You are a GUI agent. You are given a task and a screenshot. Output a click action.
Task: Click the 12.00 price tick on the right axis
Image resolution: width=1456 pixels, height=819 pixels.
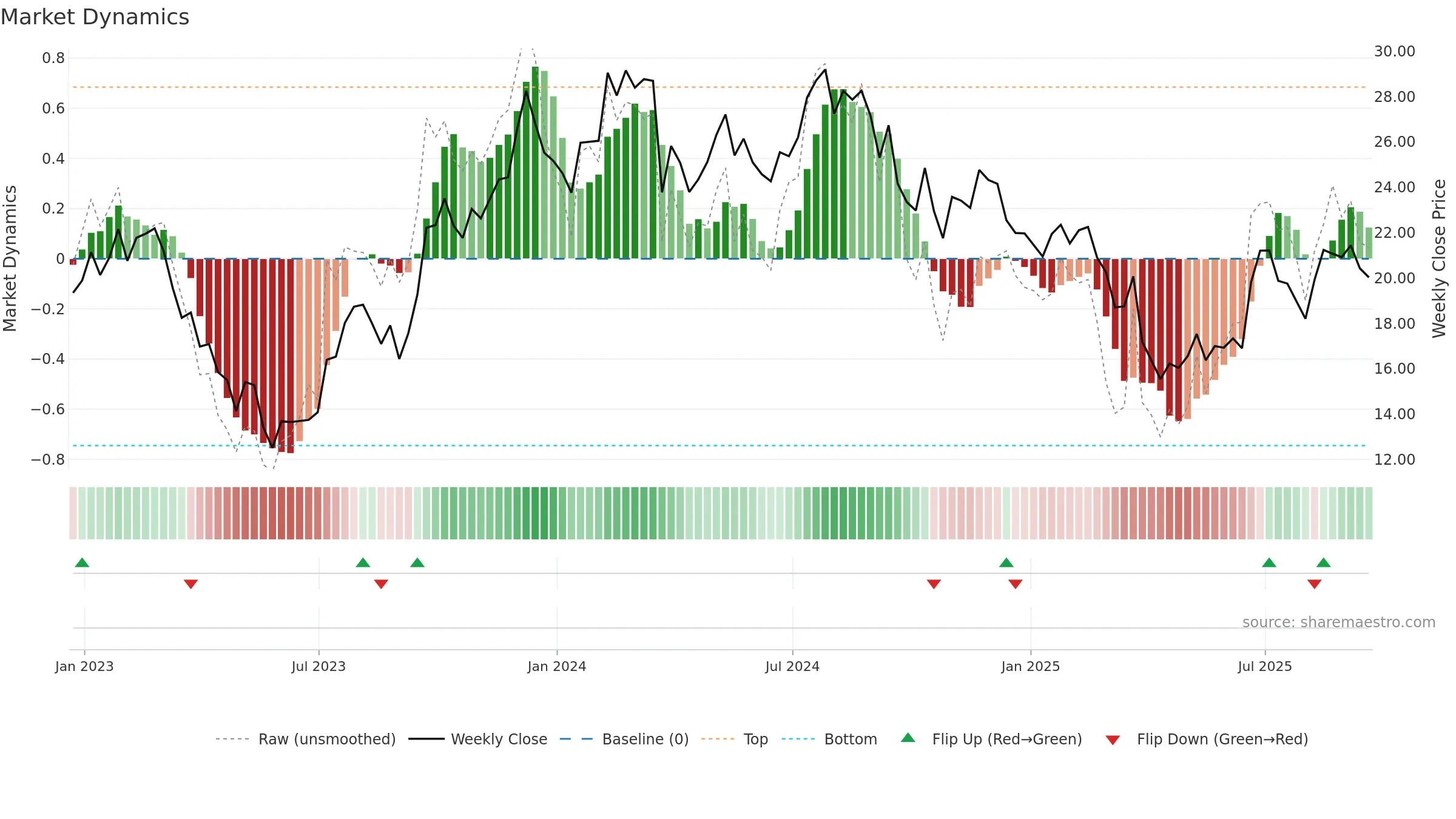[1395, 460]
